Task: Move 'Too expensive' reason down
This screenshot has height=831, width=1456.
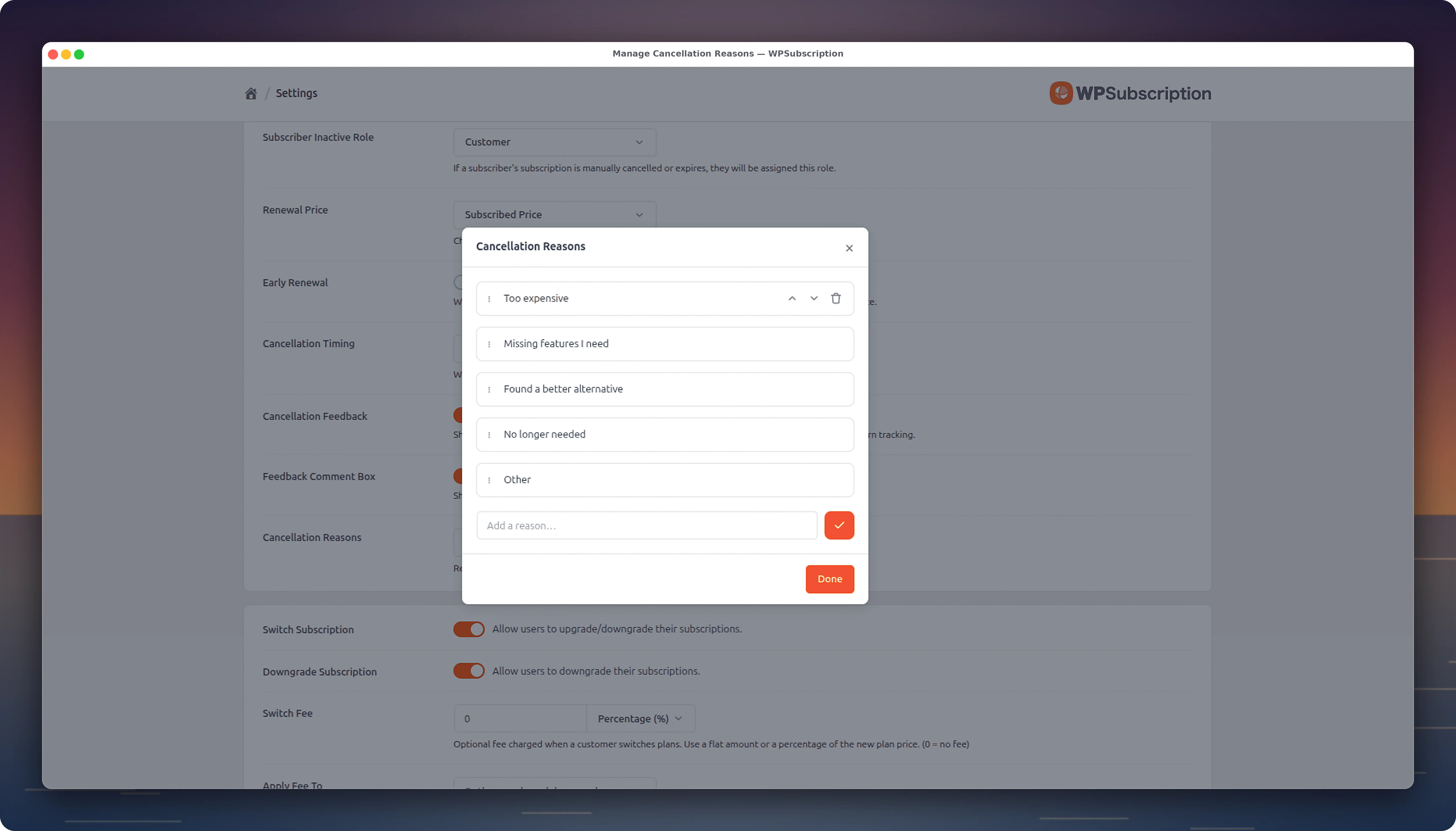Action: coord(814,299)
